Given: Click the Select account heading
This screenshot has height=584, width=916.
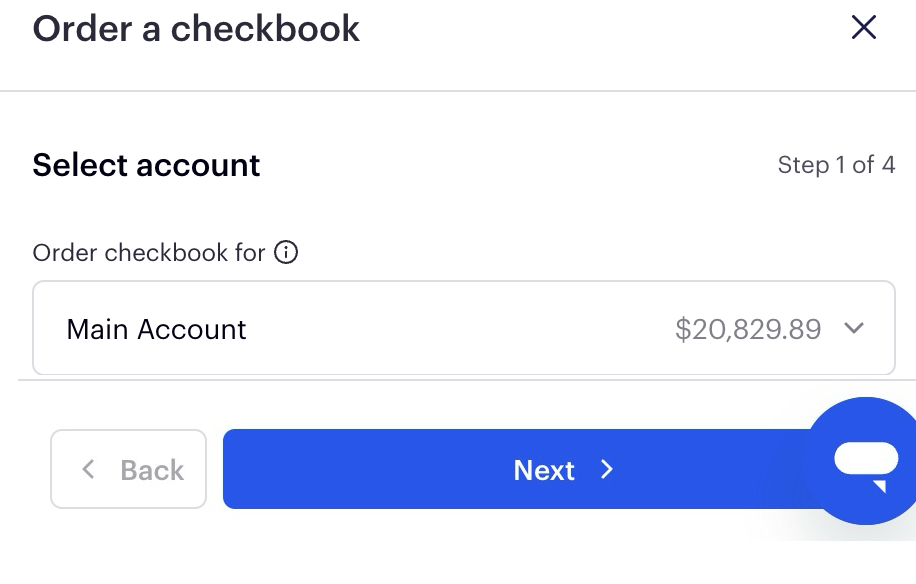Looking at the screenshot, I should point(146,165).
